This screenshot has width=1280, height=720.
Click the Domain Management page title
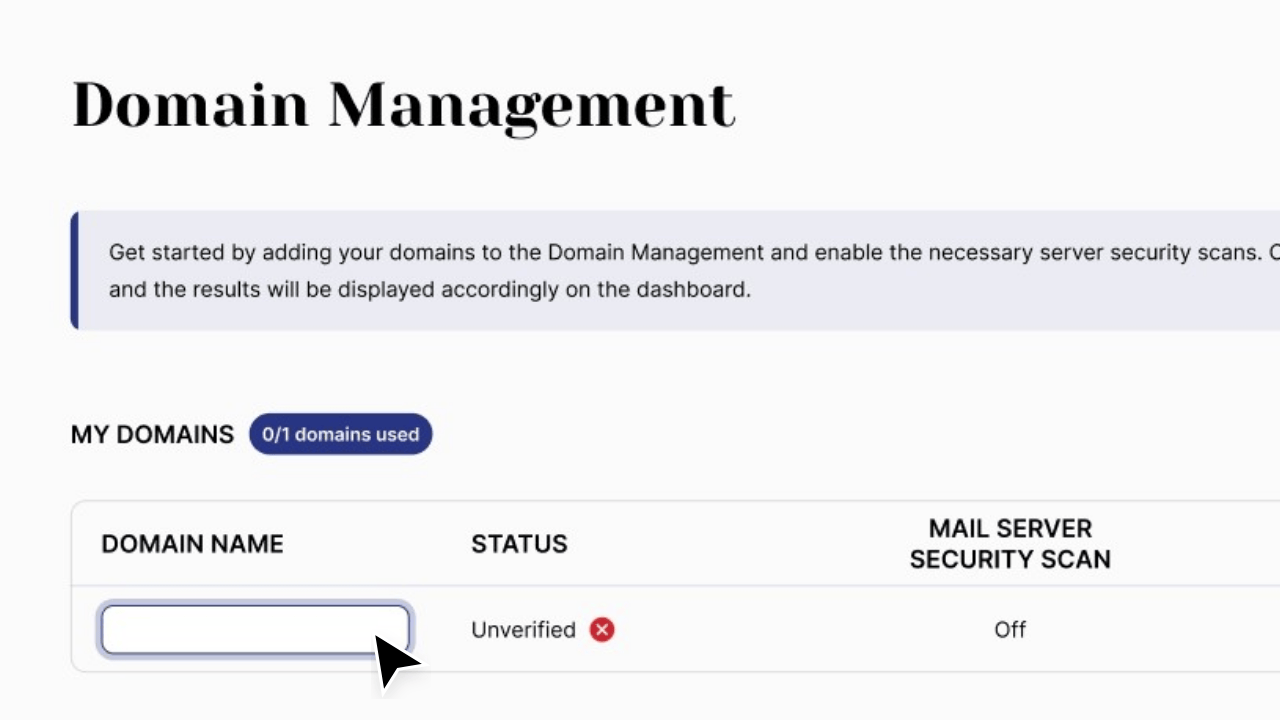click(x=402, y=104)
